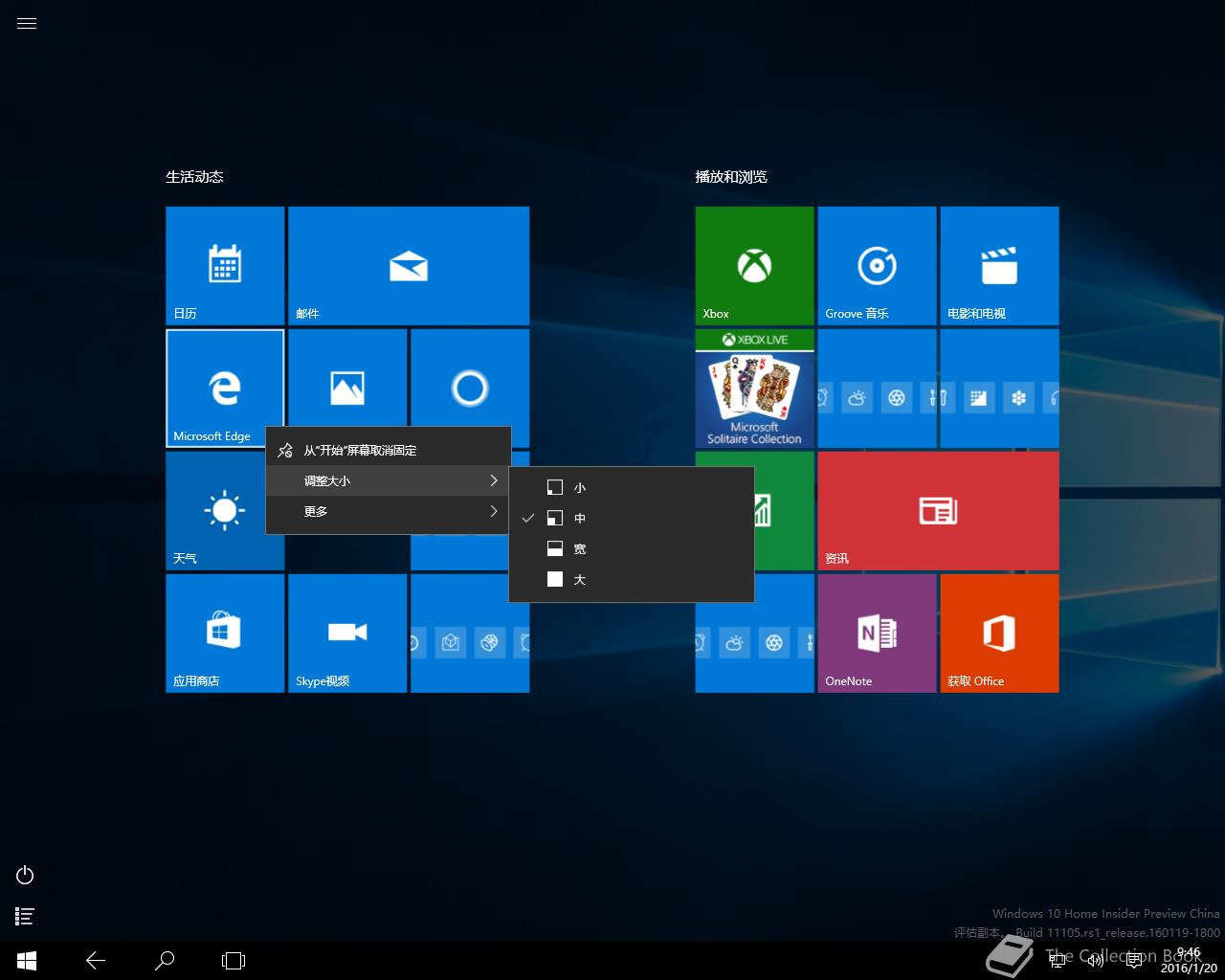The image size is (1225, 980).
Task: Expand the 调整大小 submenu
Action: (388, 480)
